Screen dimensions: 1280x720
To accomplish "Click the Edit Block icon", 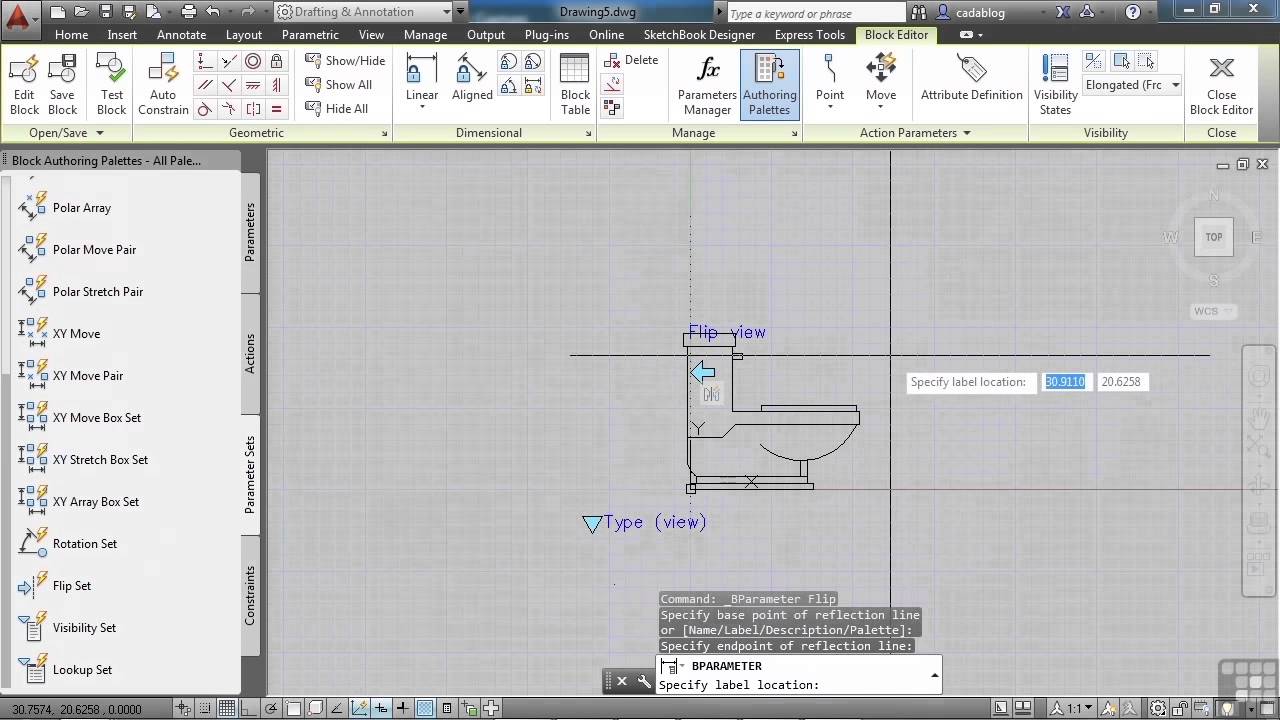I will 24,85.
